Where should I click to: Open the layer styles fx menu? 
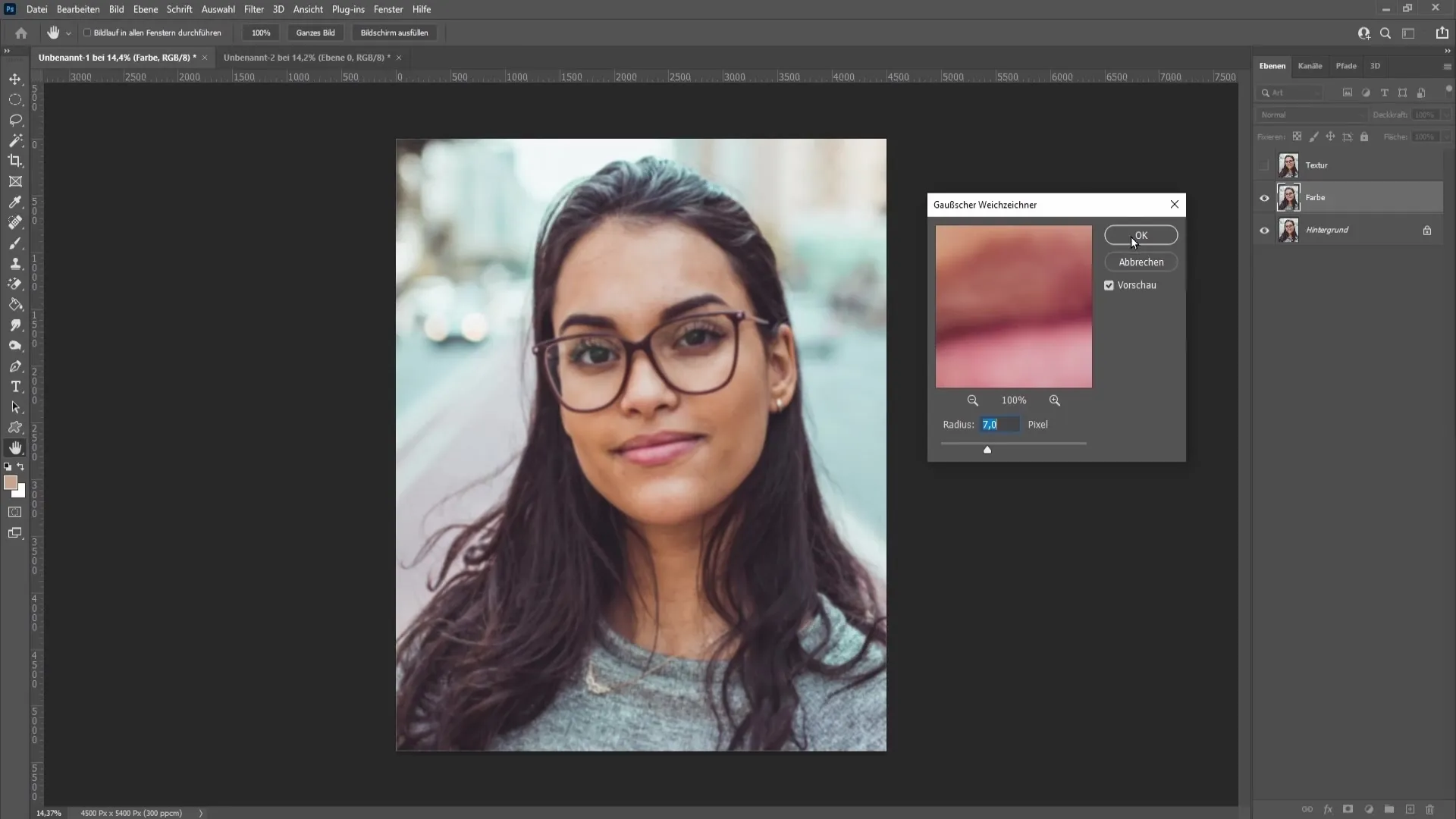click(x=1328, y=809)
